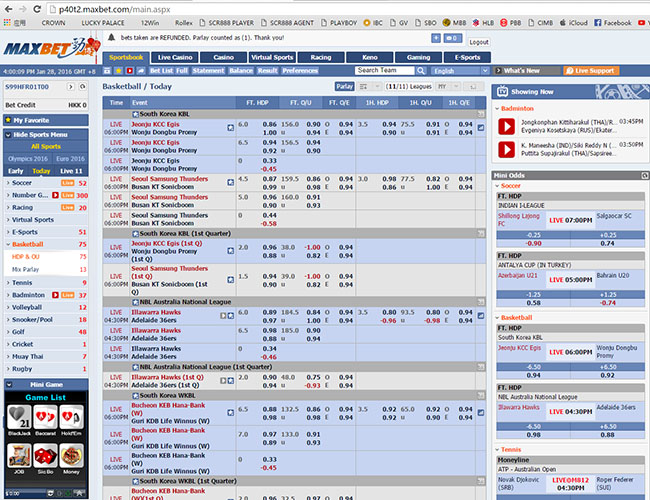Expand the Tennis sports menu item
Image resolution: width=650 pixels, height=500 pixels.
pyautogui.click(x=8, y=283)
